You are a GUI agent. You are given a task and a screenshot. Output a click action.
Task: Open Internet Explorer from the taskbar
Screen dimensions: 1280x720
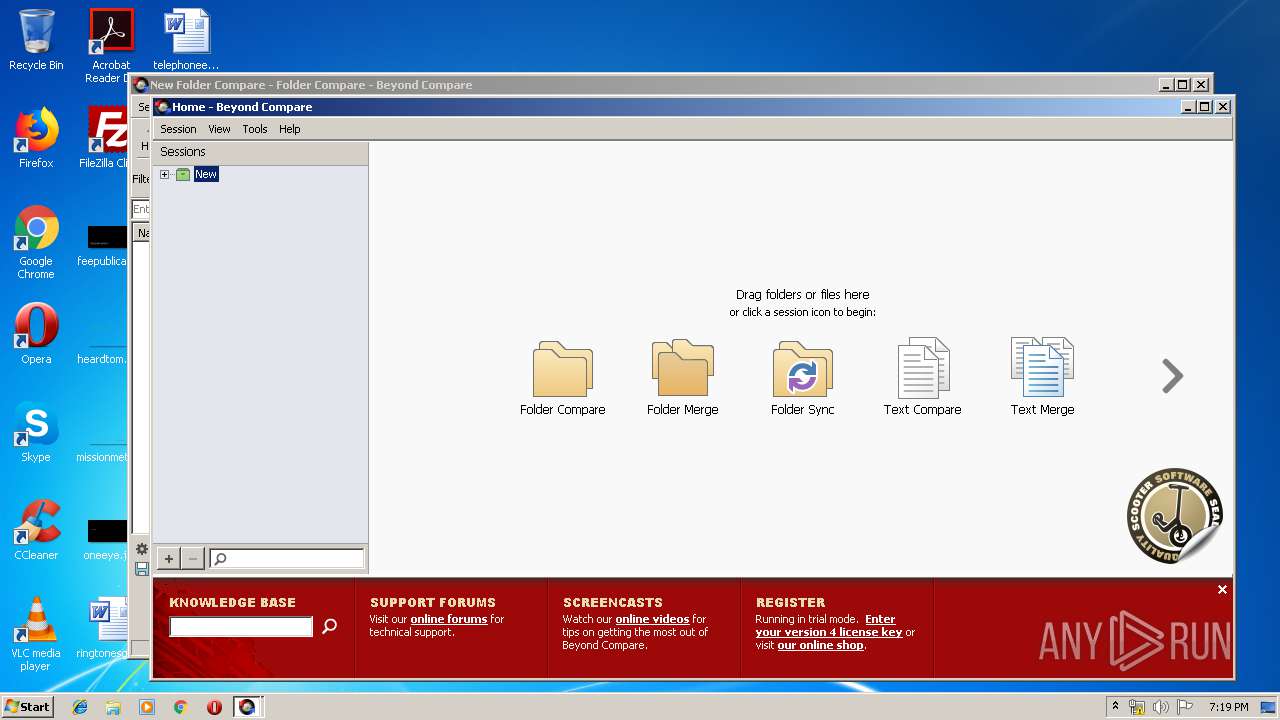80,707
